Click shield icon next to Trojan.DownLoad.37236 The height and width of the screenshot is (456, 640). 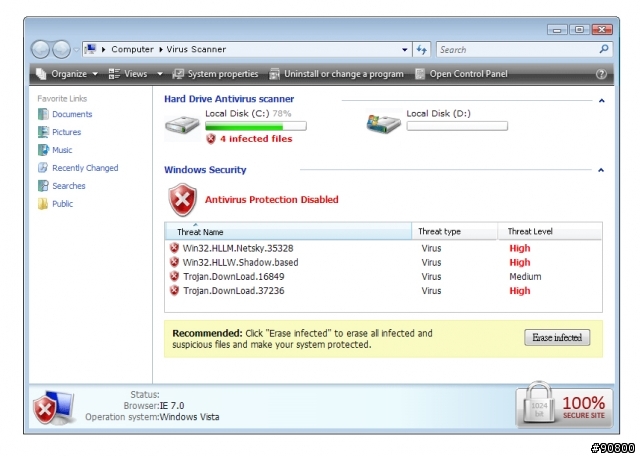(174, 291)
